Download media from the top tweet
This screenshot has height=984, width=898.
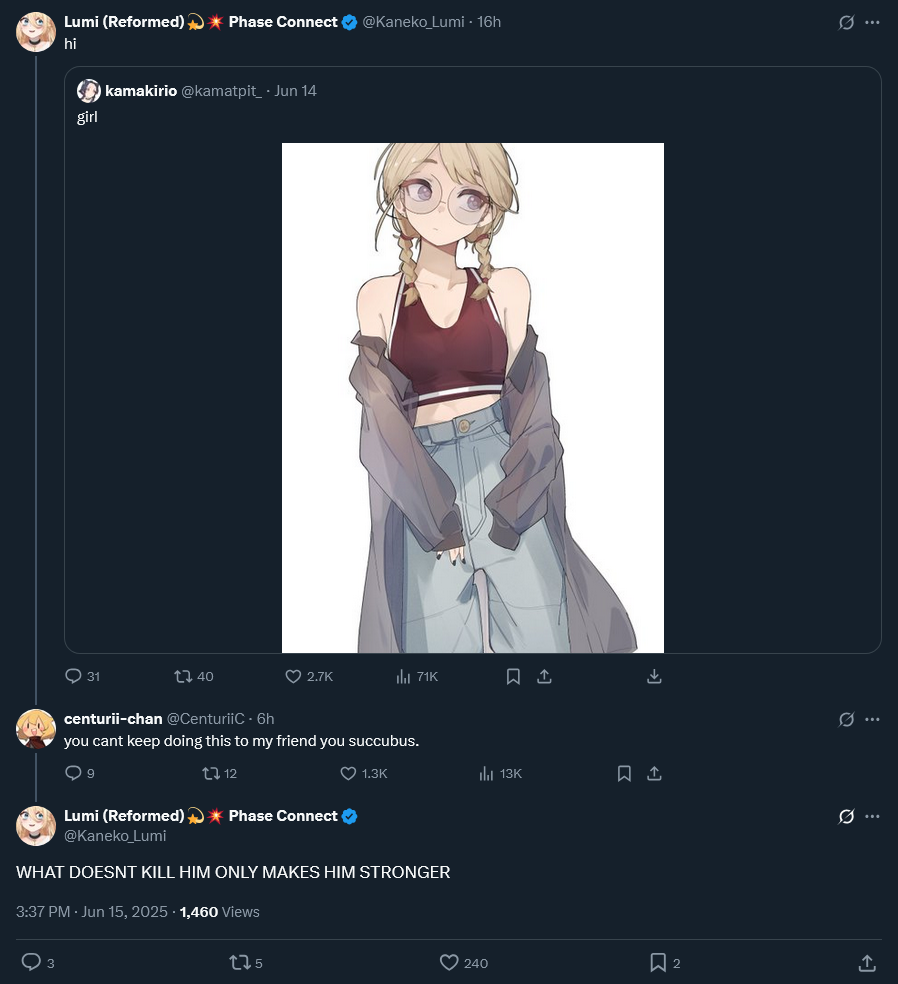click(654, 676)
